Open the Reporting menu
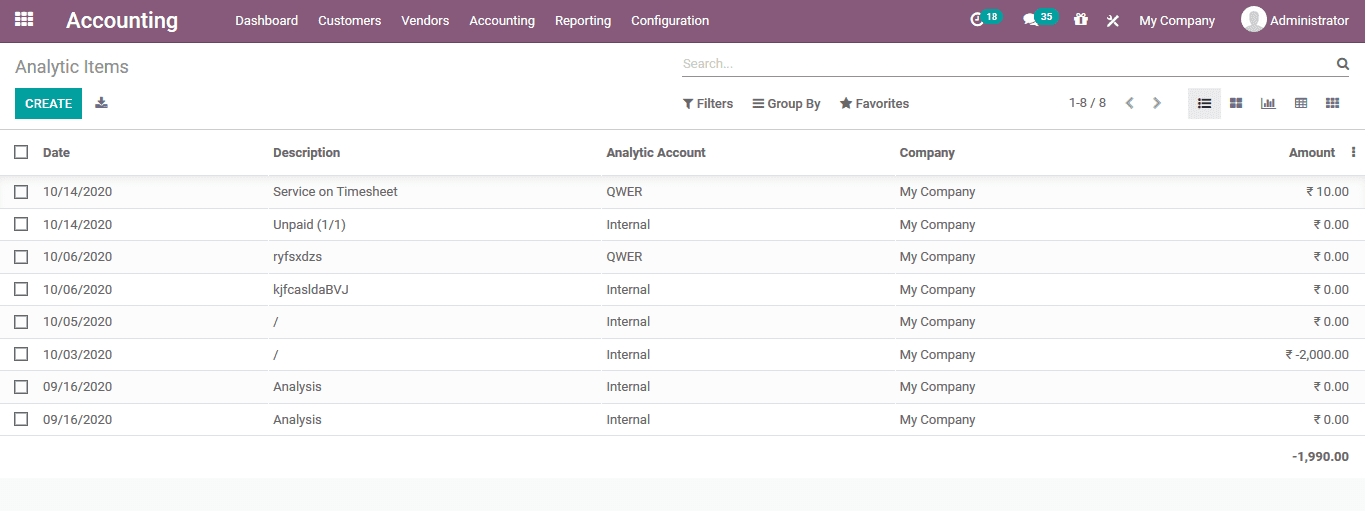 click(x=582, y=21)
